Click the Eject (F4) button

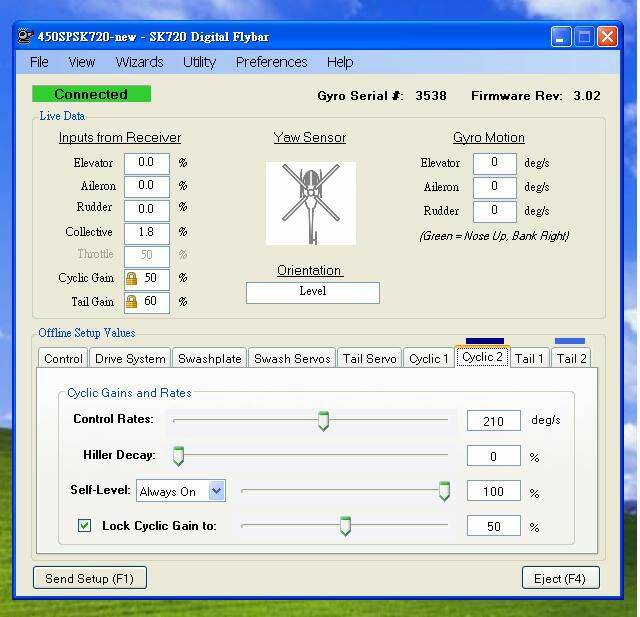point(560,578)
